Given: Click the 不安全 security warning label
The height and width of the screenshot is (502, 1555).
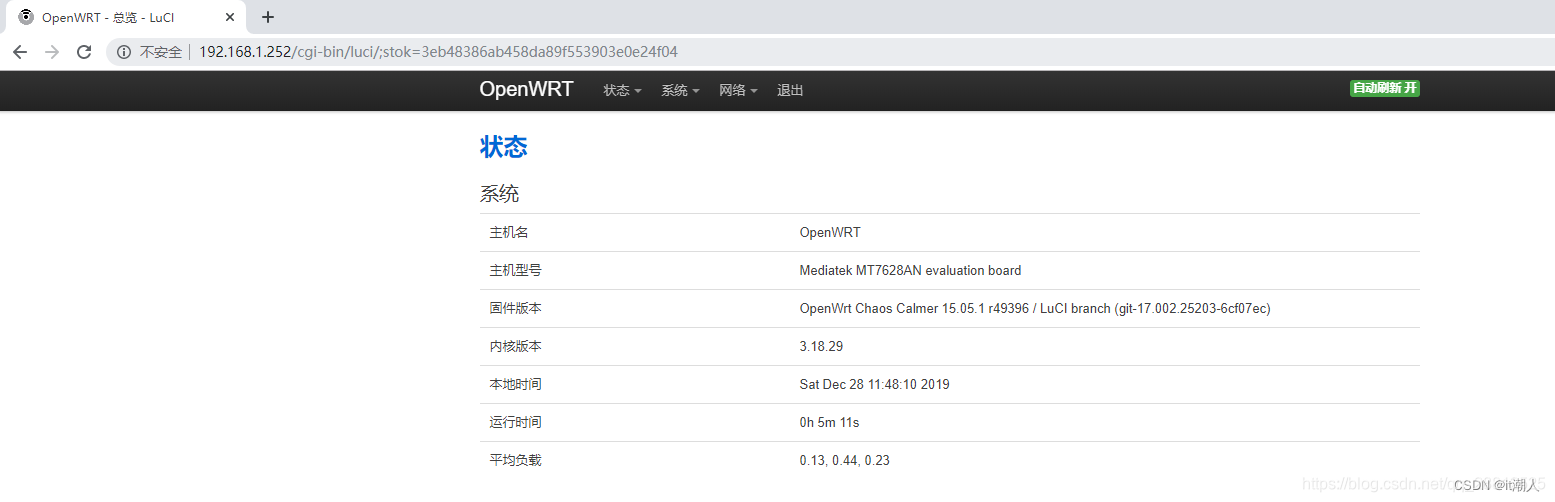Looking at the screenshot, I should [x=161, y=52].
